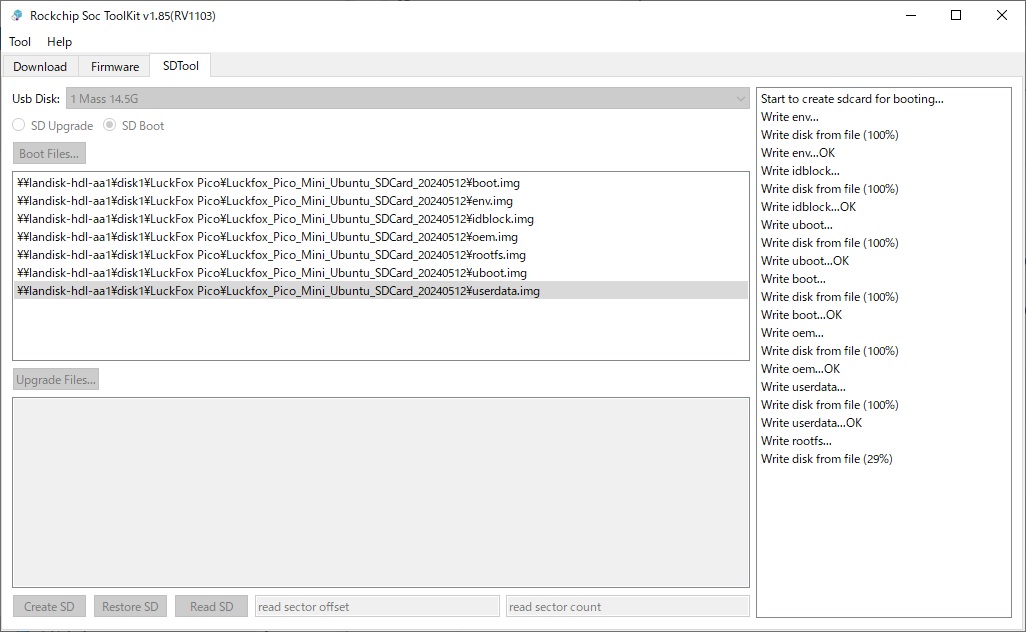Select the boot.img file row
This screenshot has height=632, width=1026.
381,183
